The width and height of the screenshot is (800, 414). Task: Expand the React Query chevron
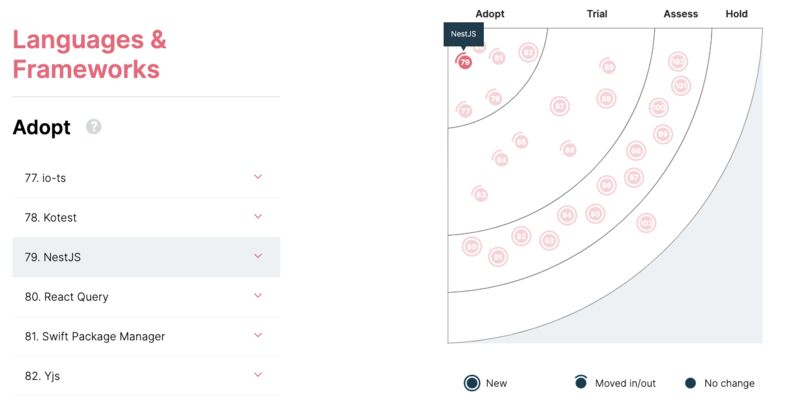[258, 296]
